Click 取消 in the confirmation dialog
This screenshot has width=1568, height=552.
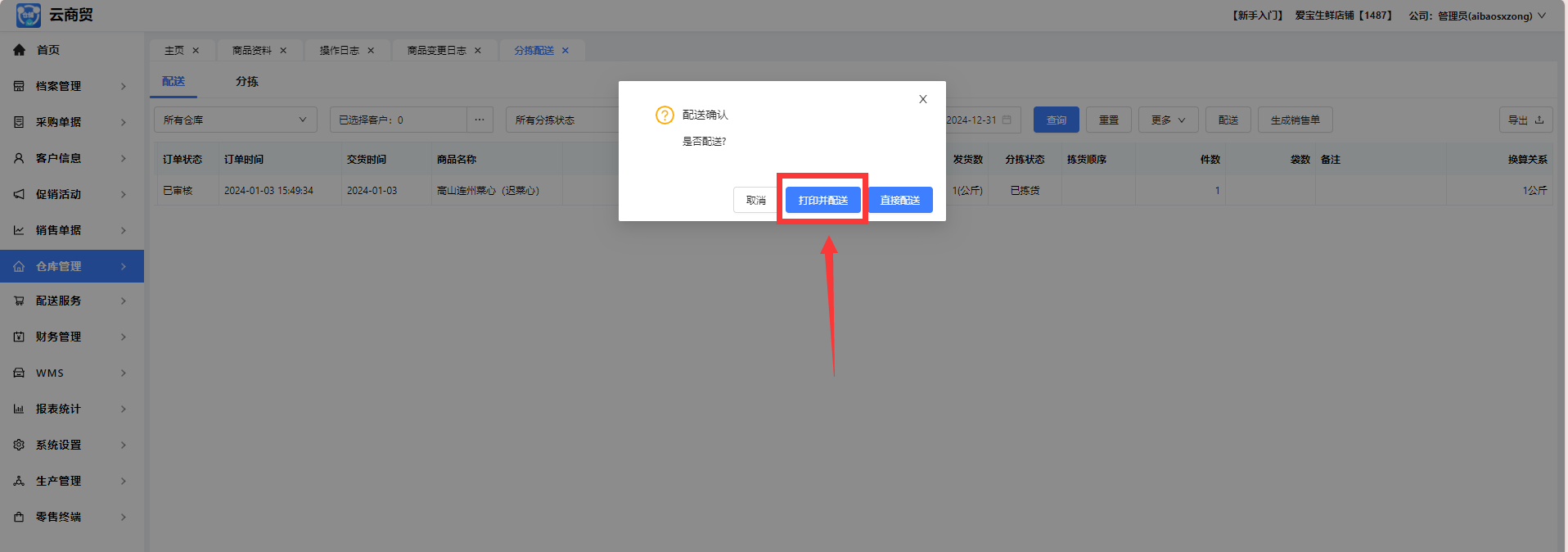pyautogui.click(x=755, y=200)
